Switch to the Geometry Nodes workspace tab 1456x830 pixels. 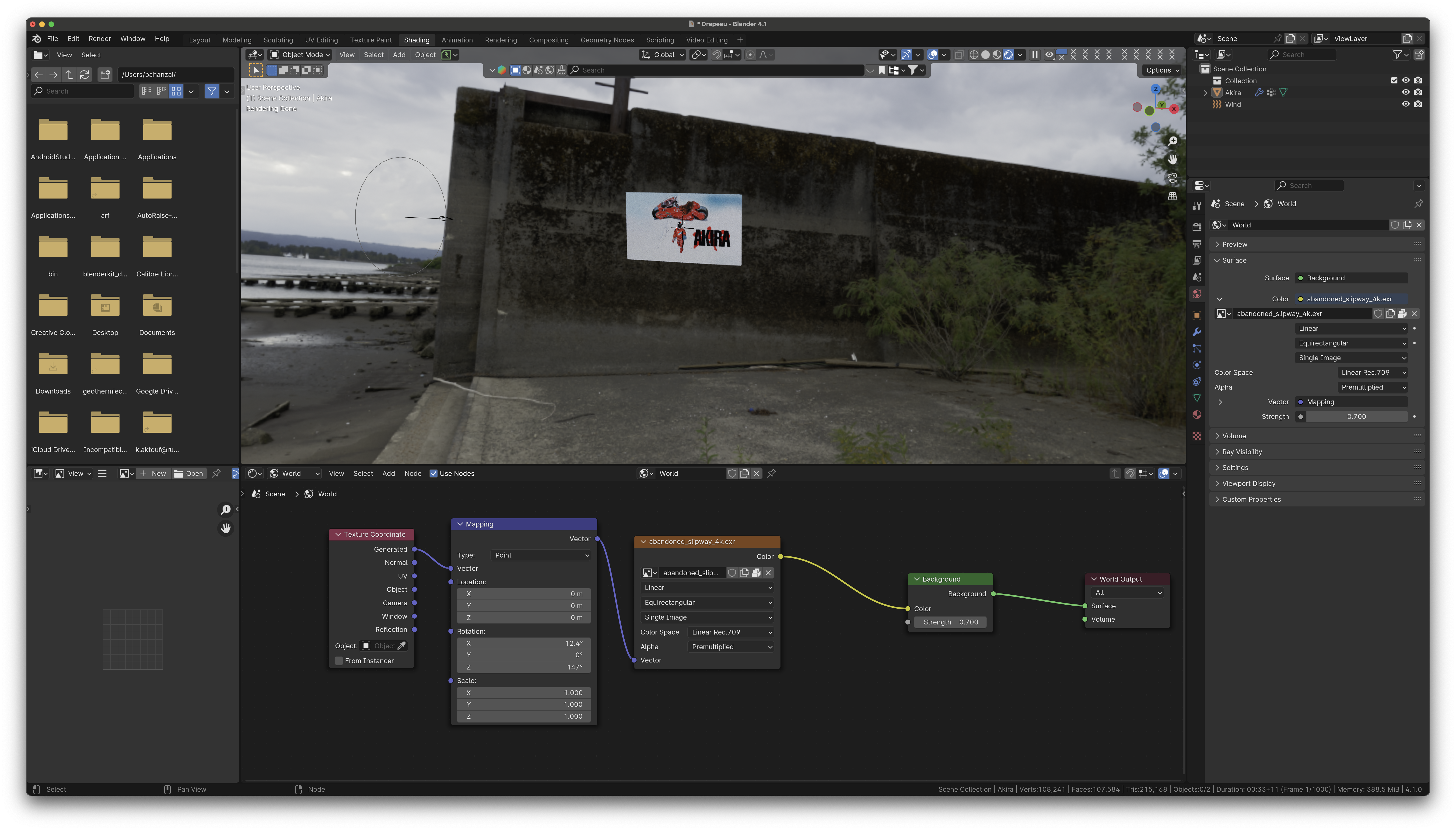click(607, 40)
